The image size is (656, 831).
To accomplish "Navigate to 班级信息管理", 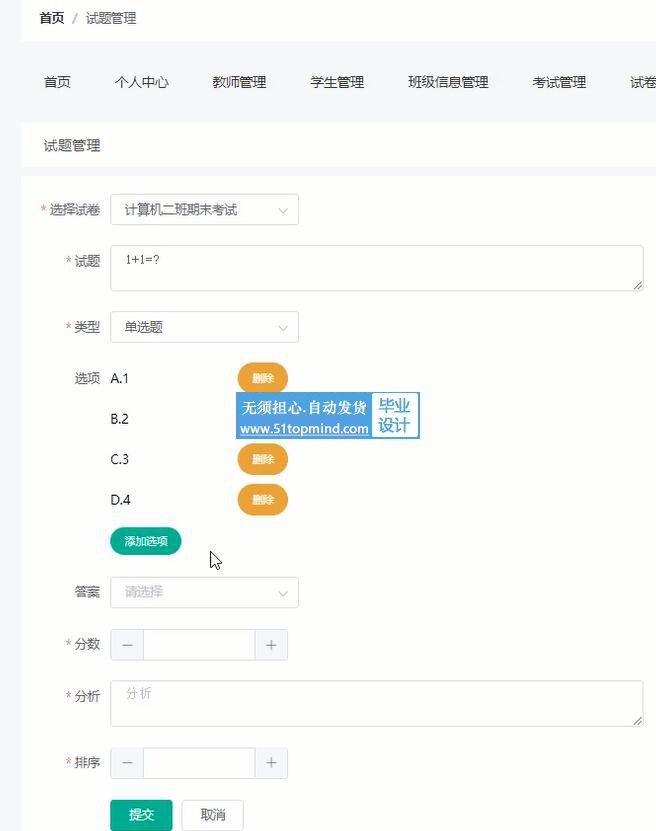I will point(448,82).
